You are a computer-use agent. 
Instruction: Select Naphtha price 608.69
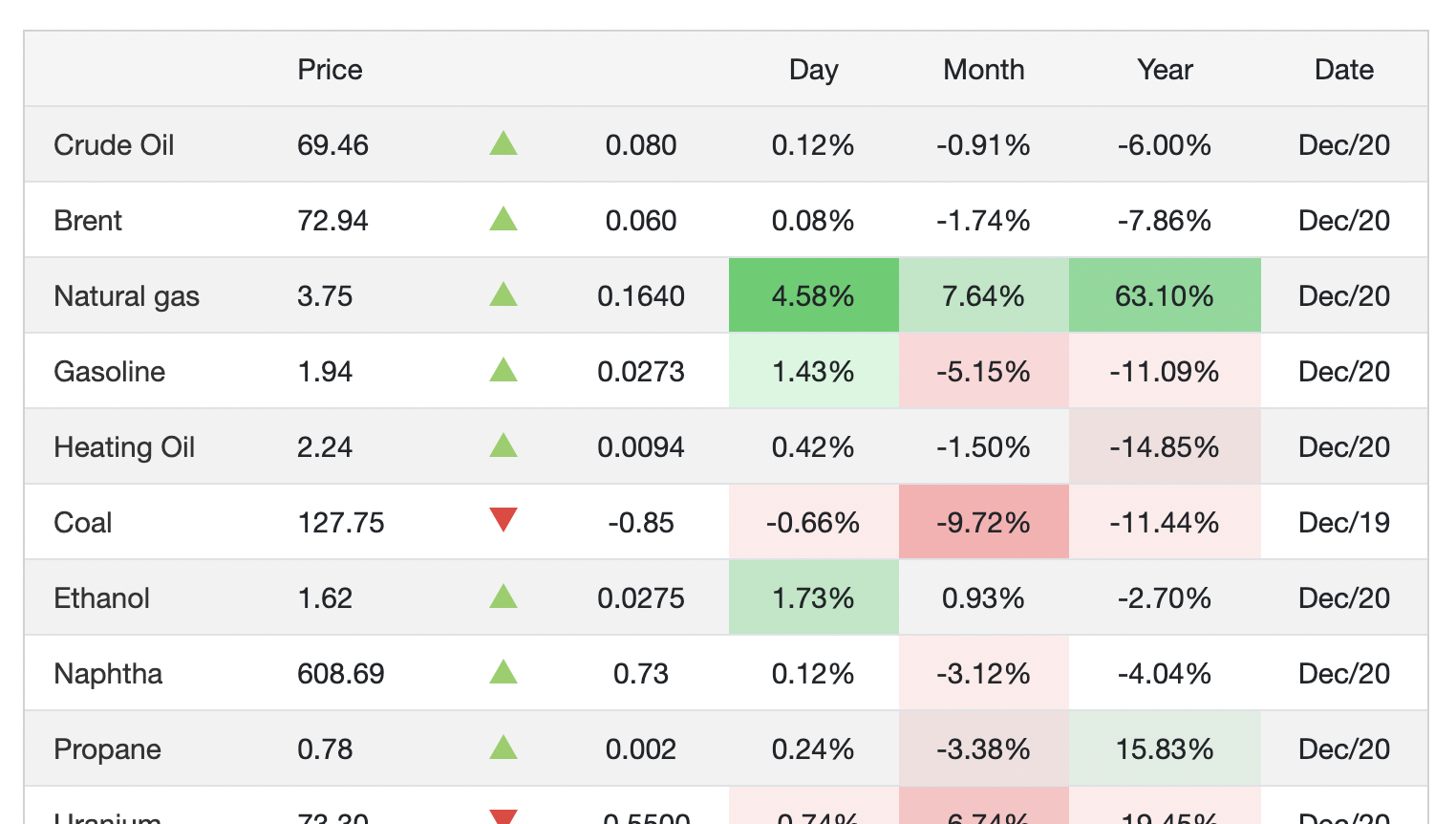click(340, 674)
